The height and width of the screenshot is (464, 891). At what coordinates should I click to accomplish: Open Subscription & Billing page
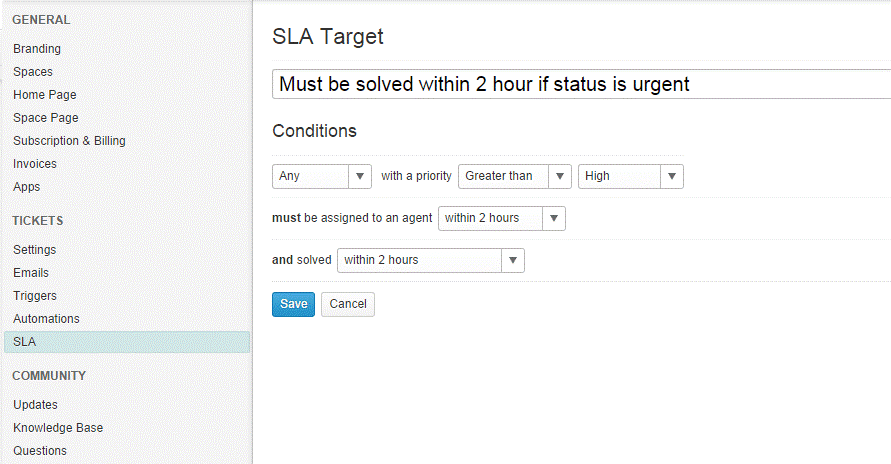[70, 141]
